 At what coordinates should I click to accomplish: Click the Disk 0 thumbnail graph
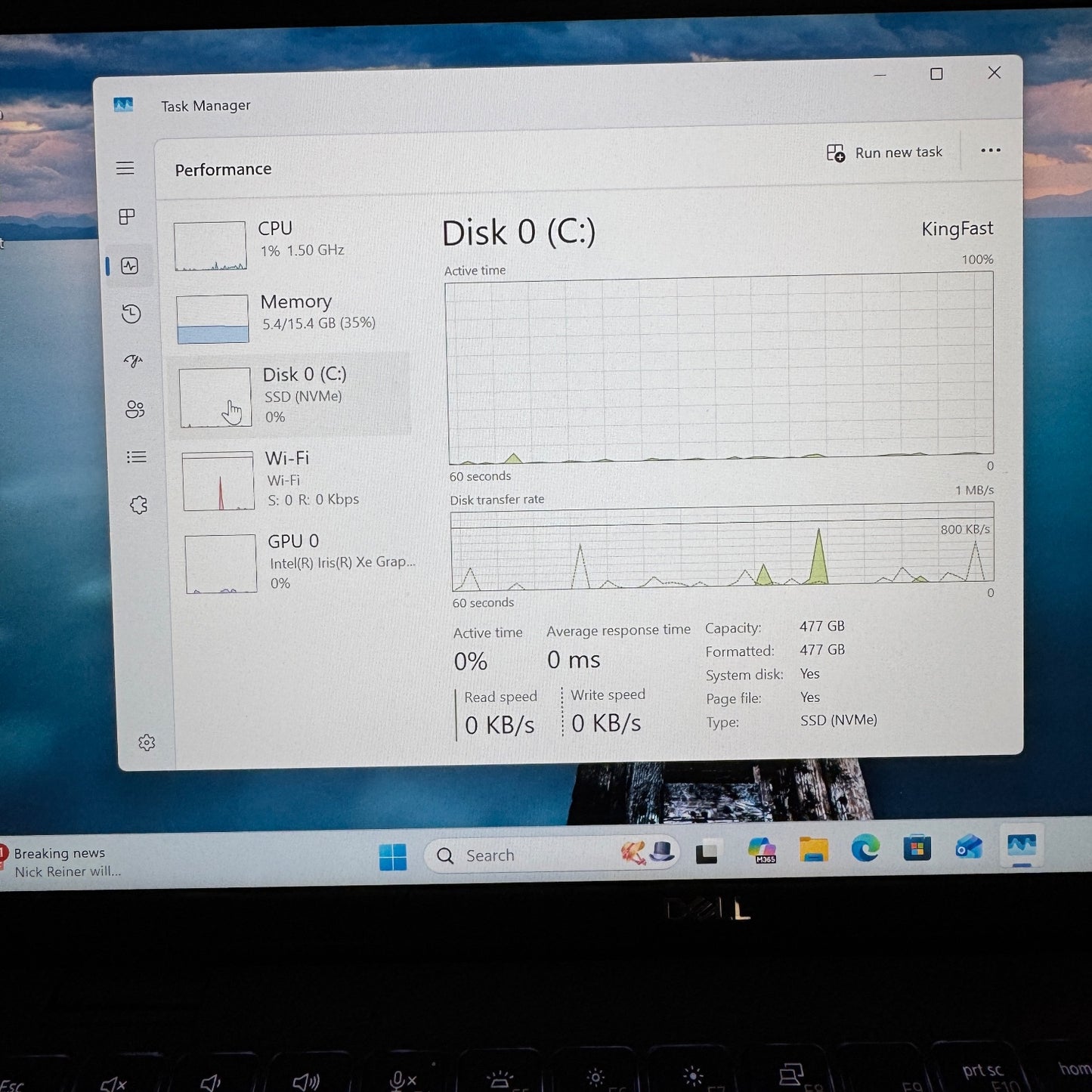[215, 398]
